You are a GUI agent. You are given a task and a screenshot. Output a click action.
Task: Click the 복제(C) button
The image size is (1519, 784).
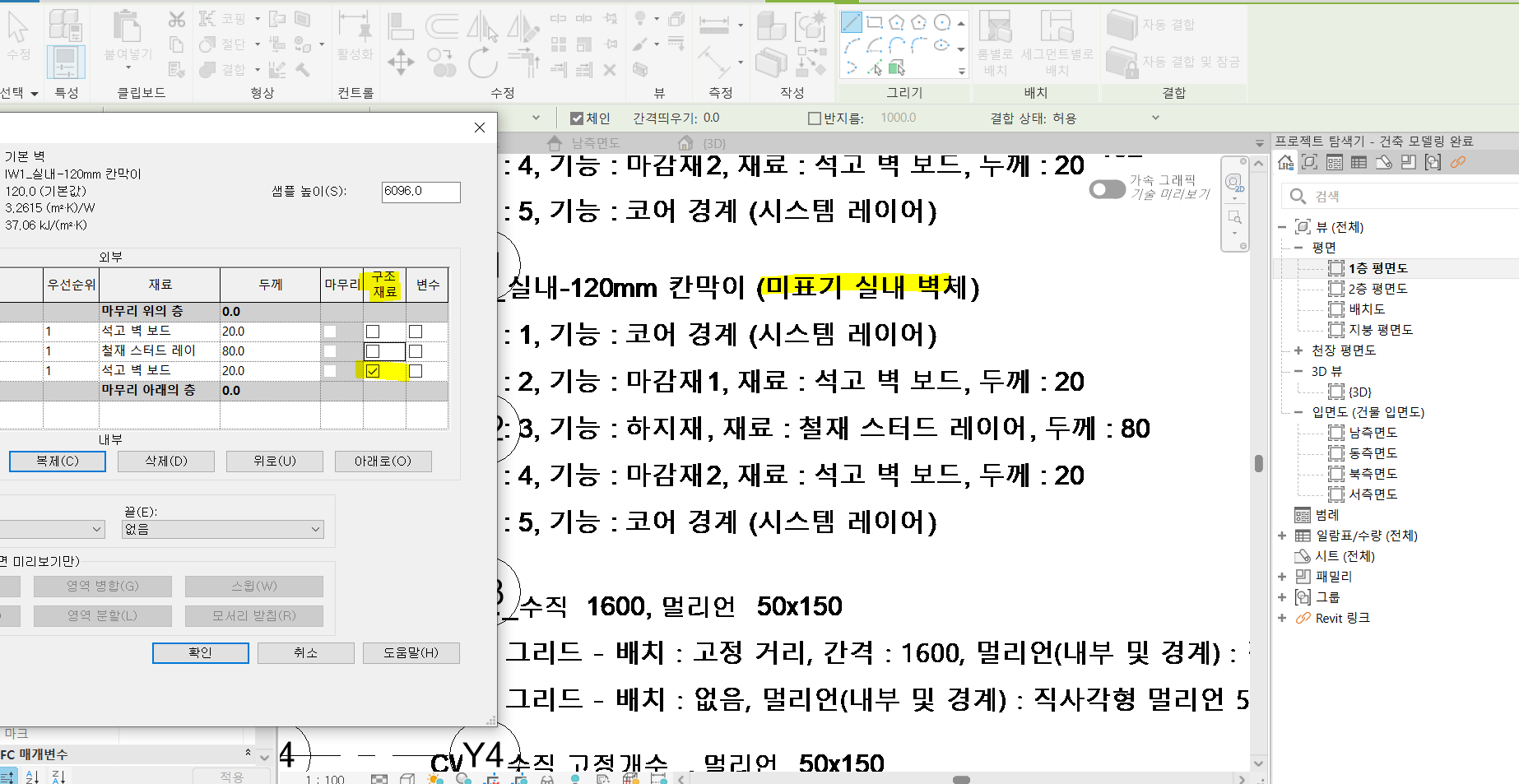[x=58, y=462]
